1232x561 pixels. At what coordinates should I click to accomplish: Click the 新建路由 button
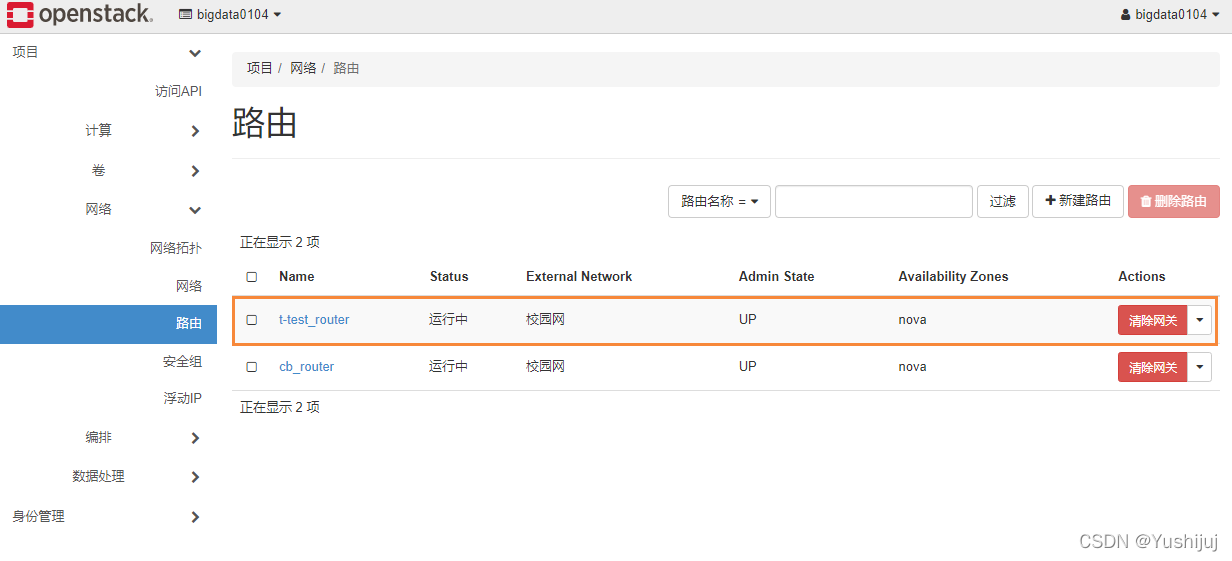[x=1078, y=201]
